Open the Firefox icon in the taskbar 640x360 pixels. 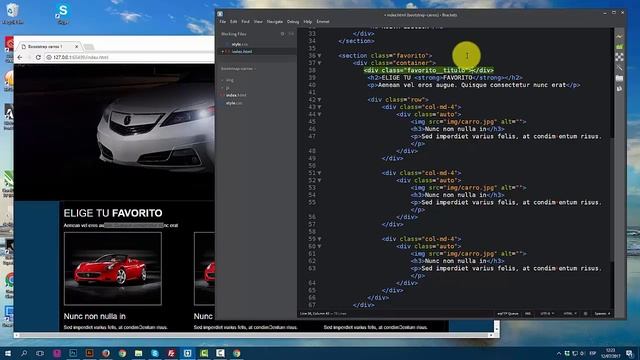[x=106, y=353]
